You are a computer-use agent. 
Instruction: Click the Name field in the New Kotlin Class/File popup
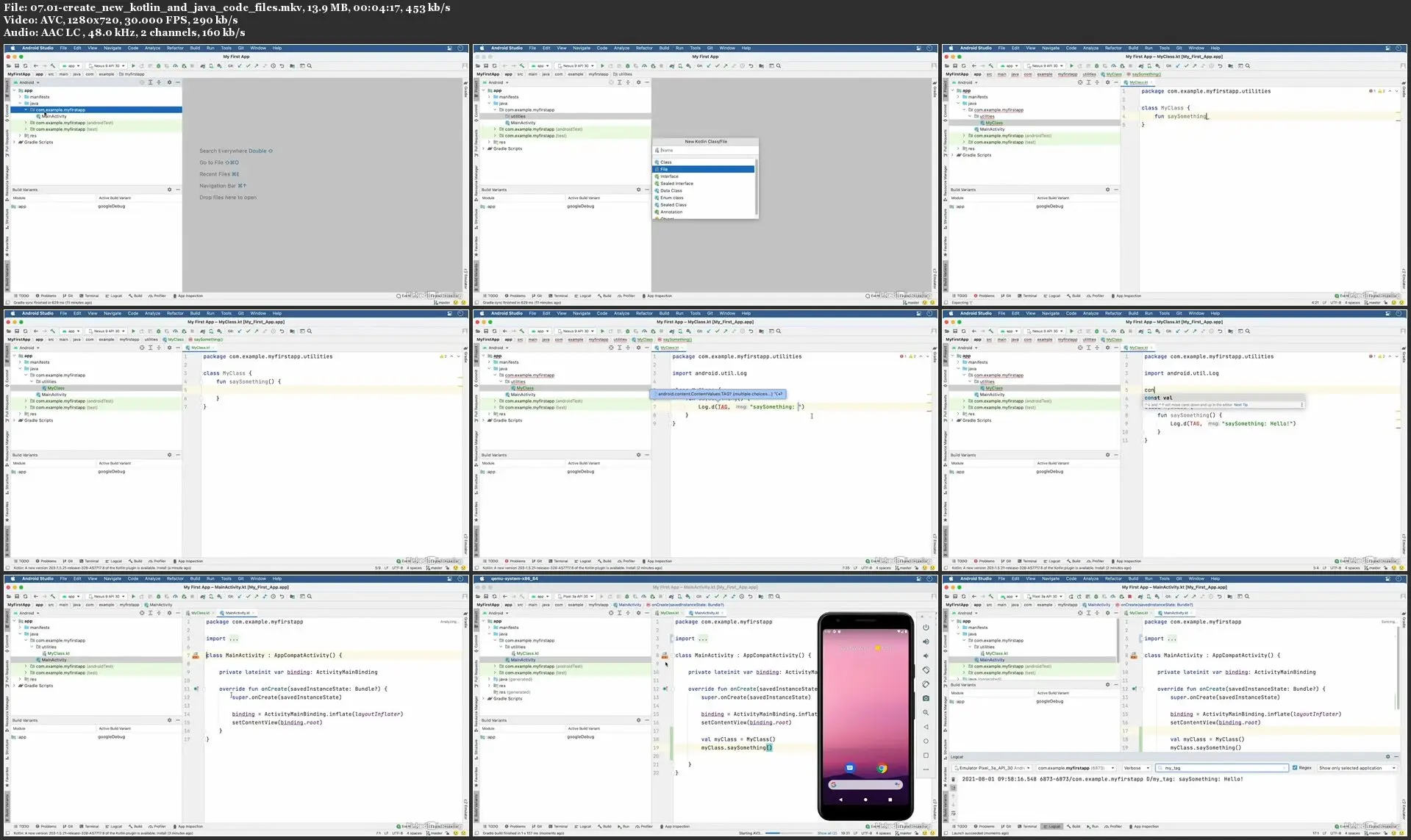point(706,150)
